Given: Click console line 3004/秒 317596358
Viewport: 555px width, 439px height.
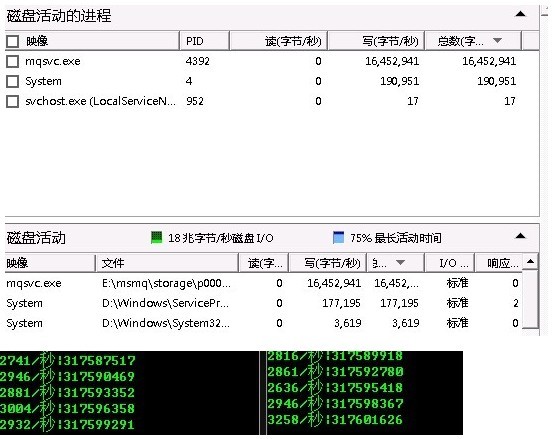Looking at the screenshot, I should [x=68, y=408].
